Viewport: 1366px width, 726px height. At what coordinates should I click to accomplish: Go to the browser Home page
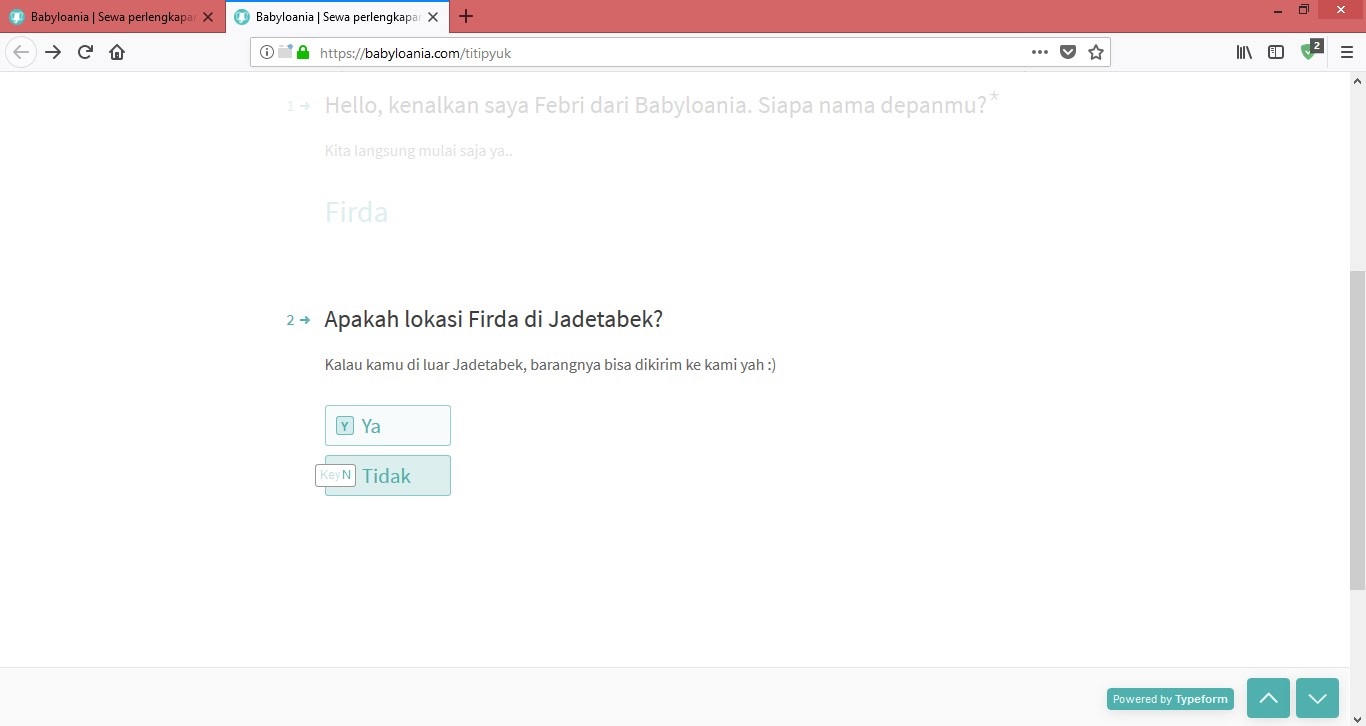(x=117, y=52)
